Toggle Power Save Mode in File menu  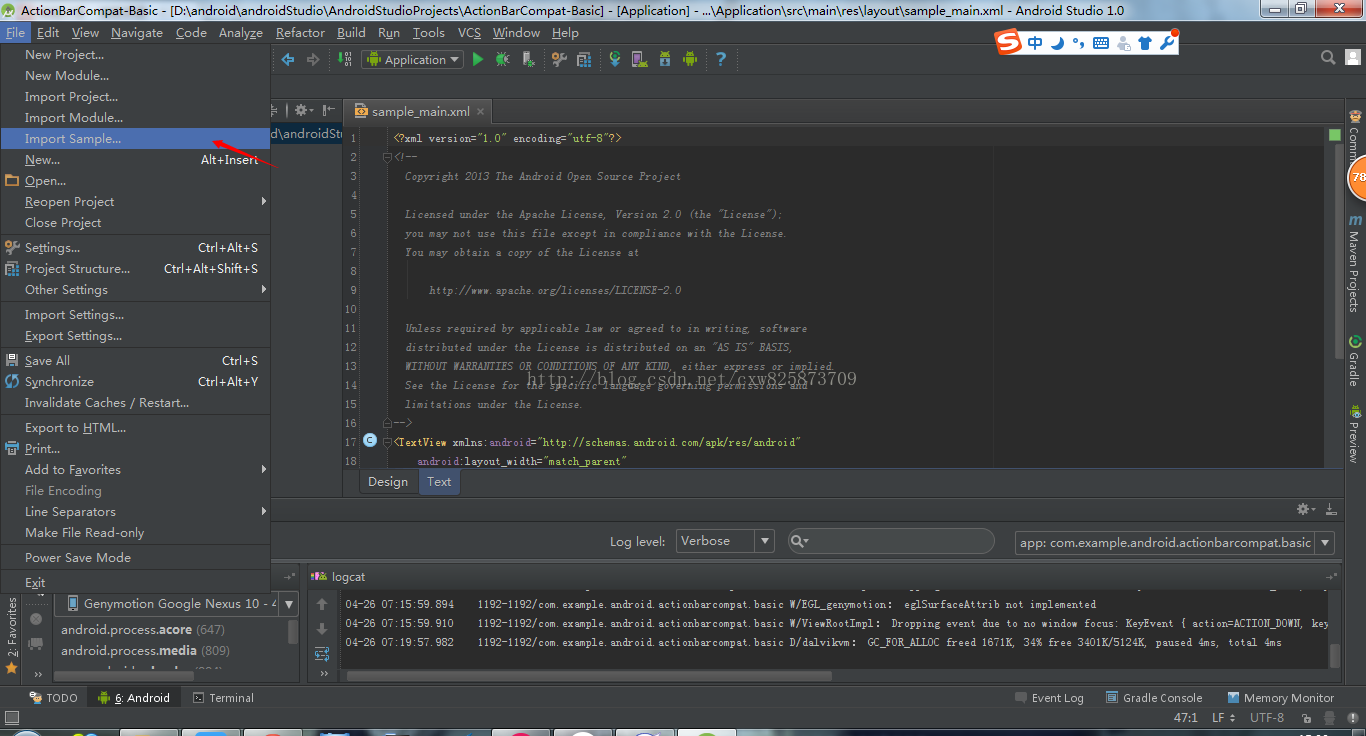click(x=135, y=557)
